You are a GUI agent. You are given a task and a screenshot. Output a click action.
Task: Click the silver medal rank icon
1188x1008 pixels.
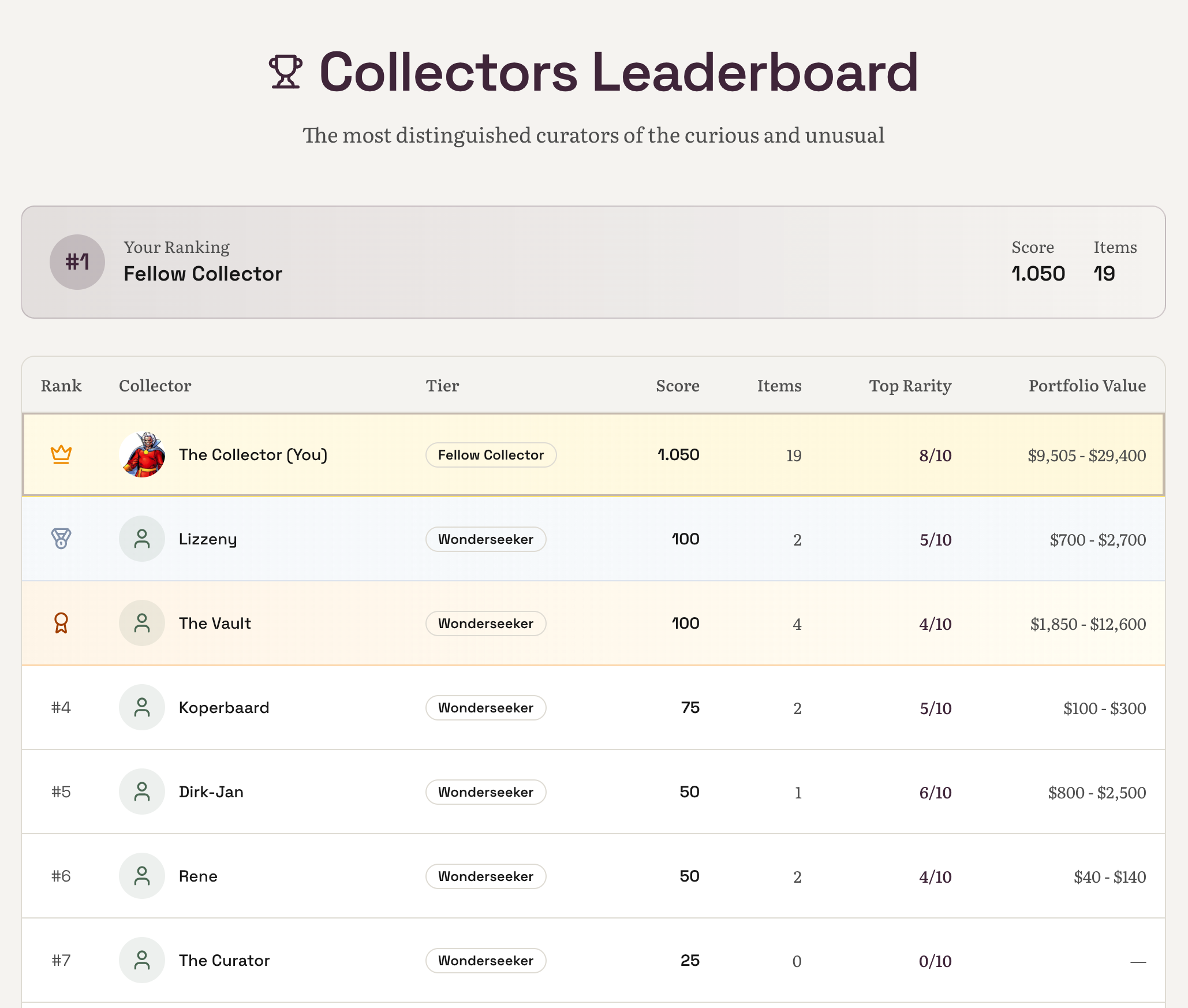click(x=61, y=539)
